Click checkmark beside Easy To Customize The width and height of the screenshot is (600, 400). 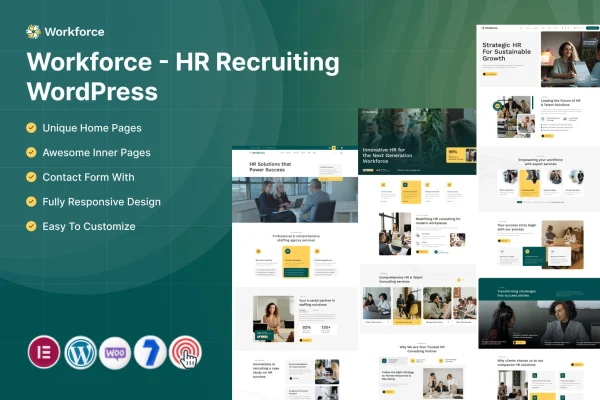point(31,226)
